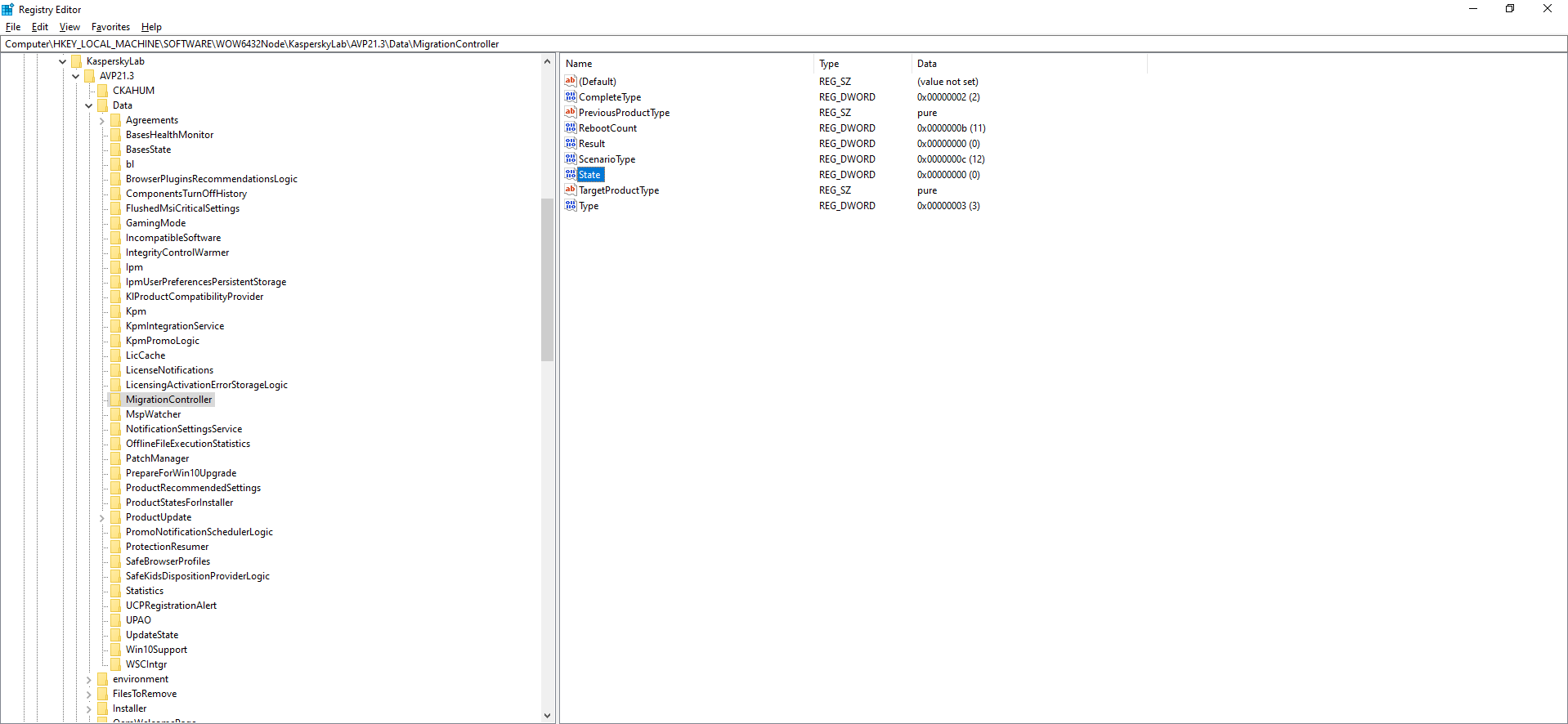The height and width of the screenshot is (724, 1568).
Task: Select the PrepareForWin10Upgrade key
Action: [181, 473]
